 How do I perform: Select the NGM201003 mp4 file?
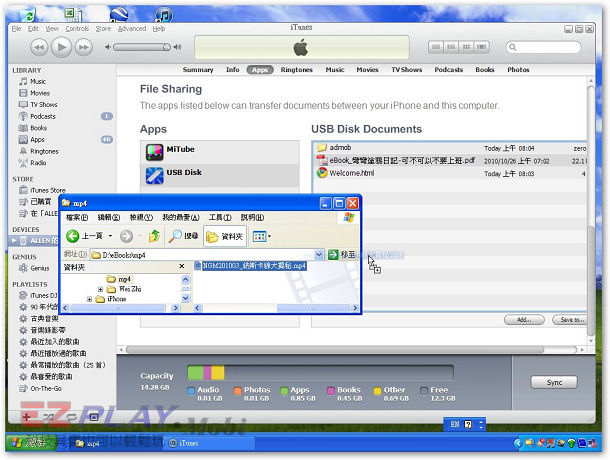[x=250, y=266]
